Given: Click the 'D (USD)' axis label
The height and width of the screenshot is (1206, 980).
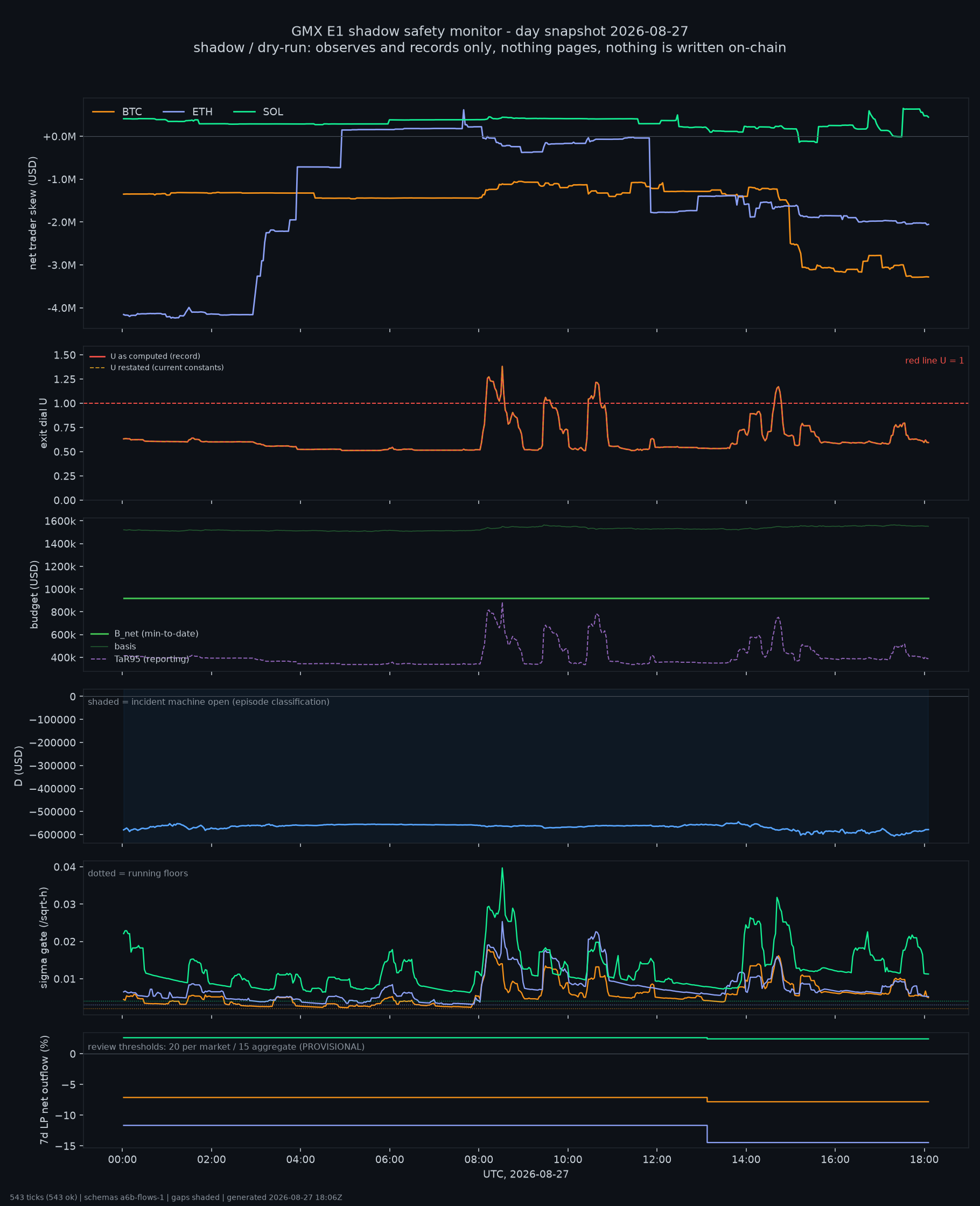Looking at the screenshot, I should pyautogui.click(x=19, y=766).
